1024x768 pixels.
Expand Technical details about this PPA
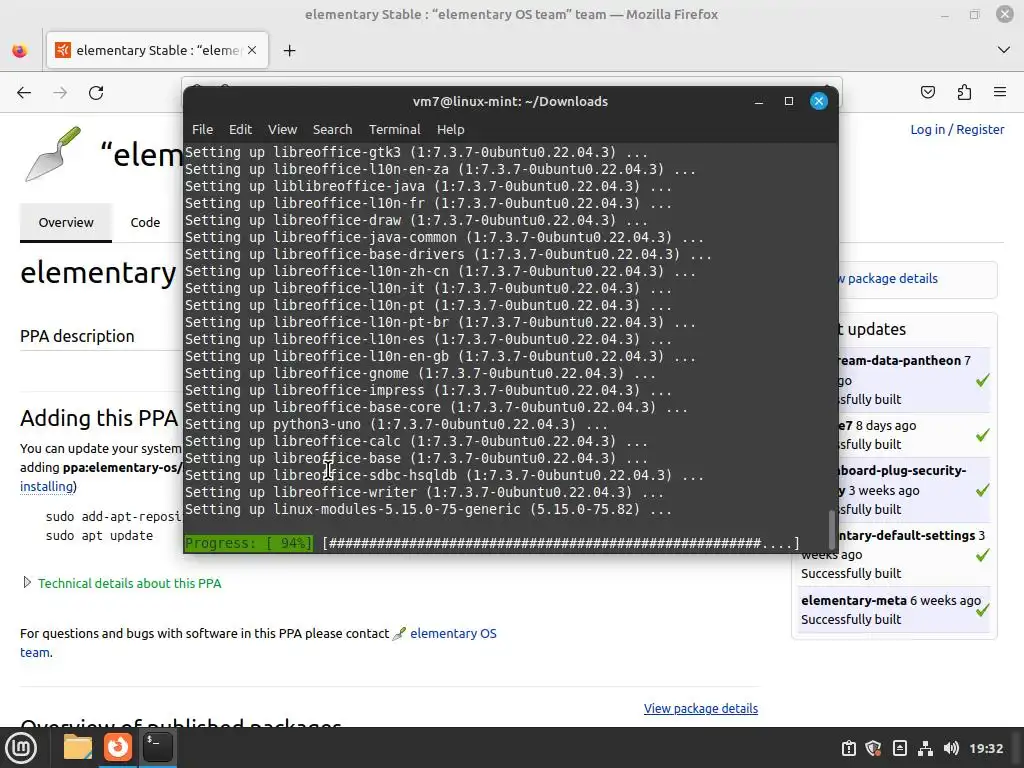pos(129,583)
